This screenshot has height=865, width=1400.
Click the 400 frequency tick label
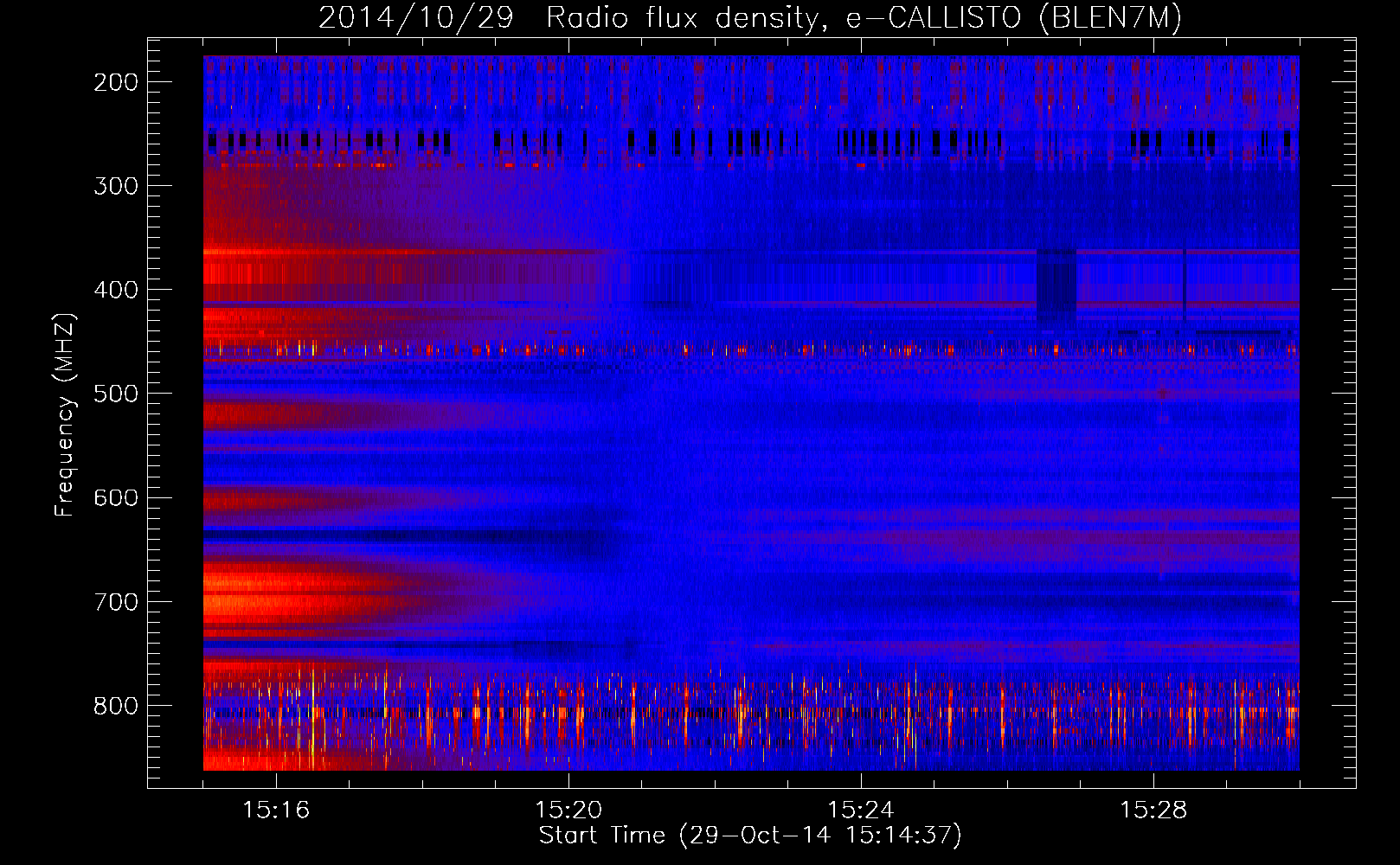(116, 290)
